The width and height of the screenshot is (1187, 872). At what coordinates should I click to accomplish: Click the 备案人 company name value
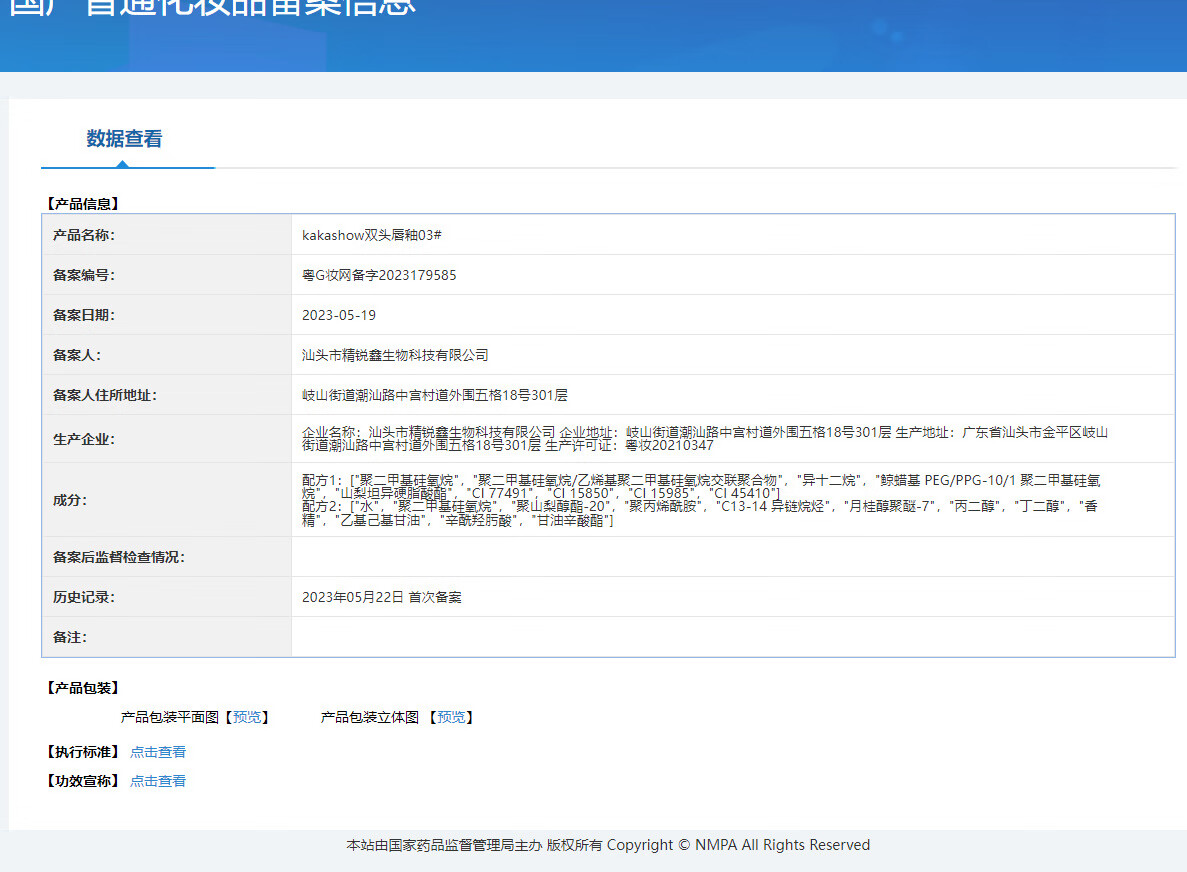pos(395,355)
